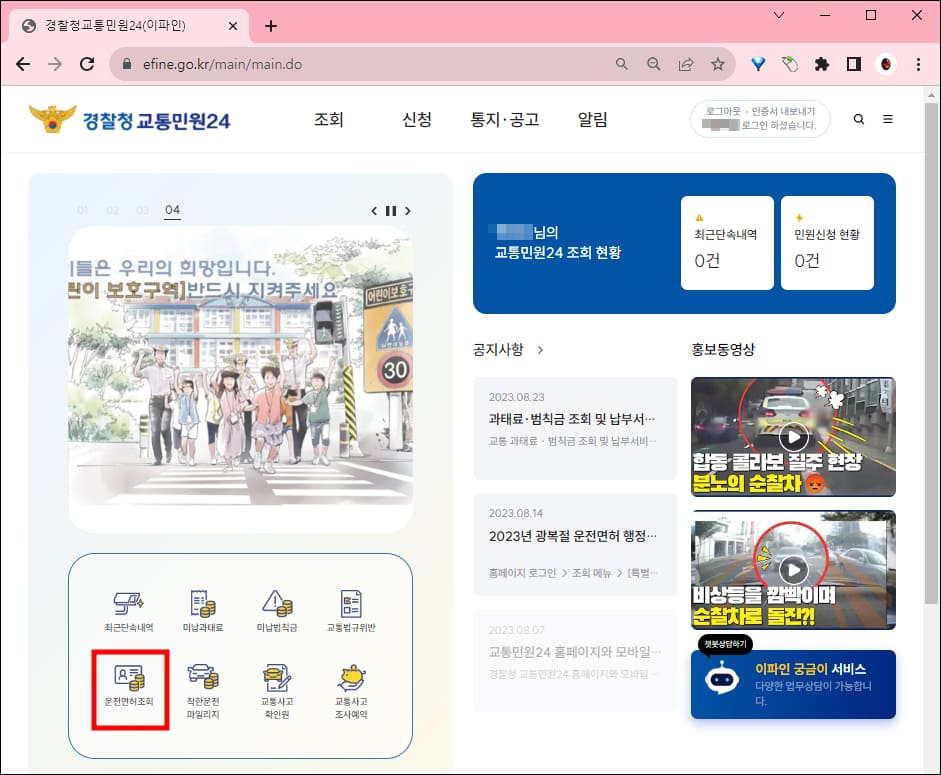Close the 경찰청교통민원24 tab
This screenshot has height=775, width=941.
tap(233, 26)
